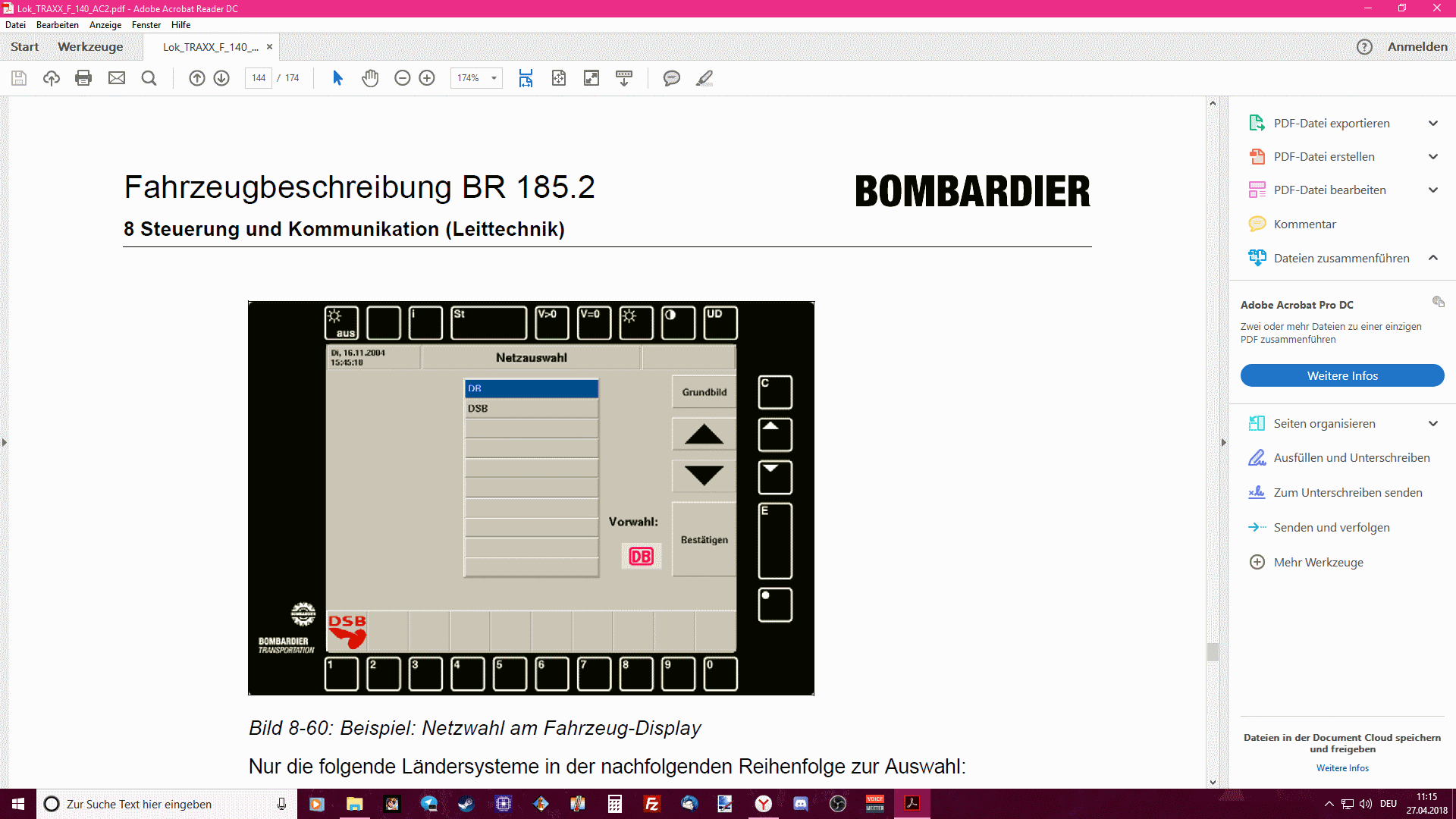Expand Seiten organisieren options

coord(1432,423)
